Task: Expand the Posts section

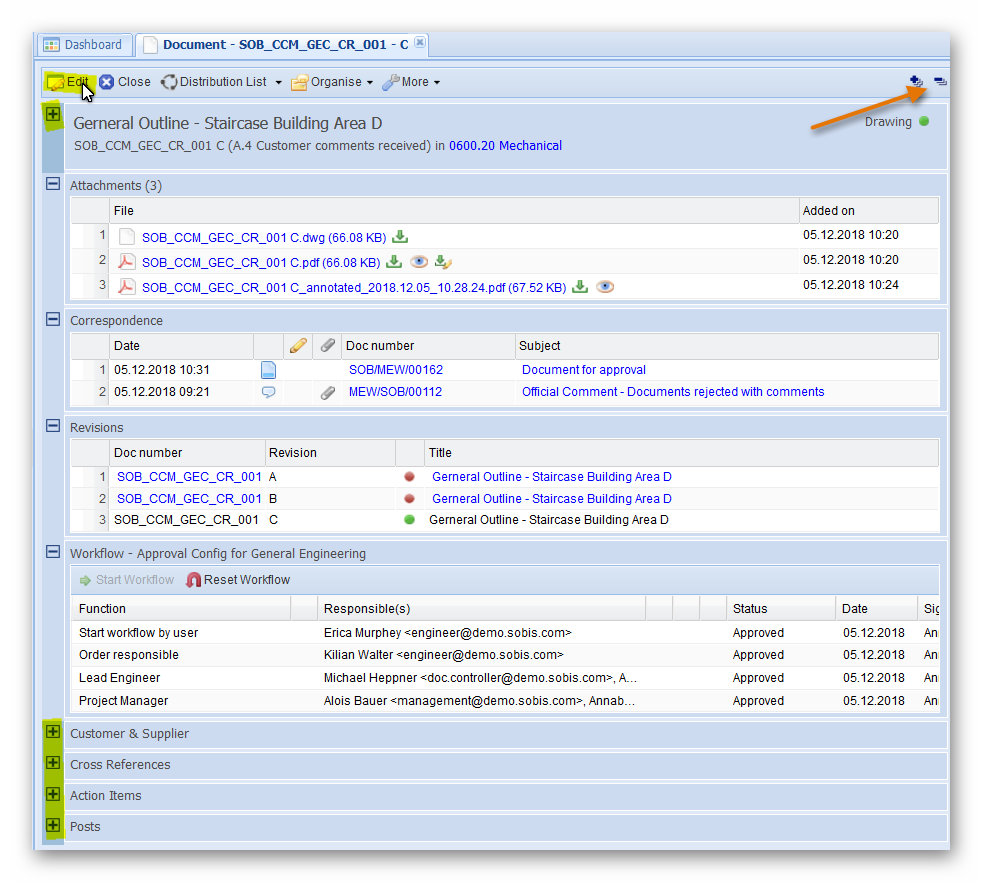Action: click(53, 825)
